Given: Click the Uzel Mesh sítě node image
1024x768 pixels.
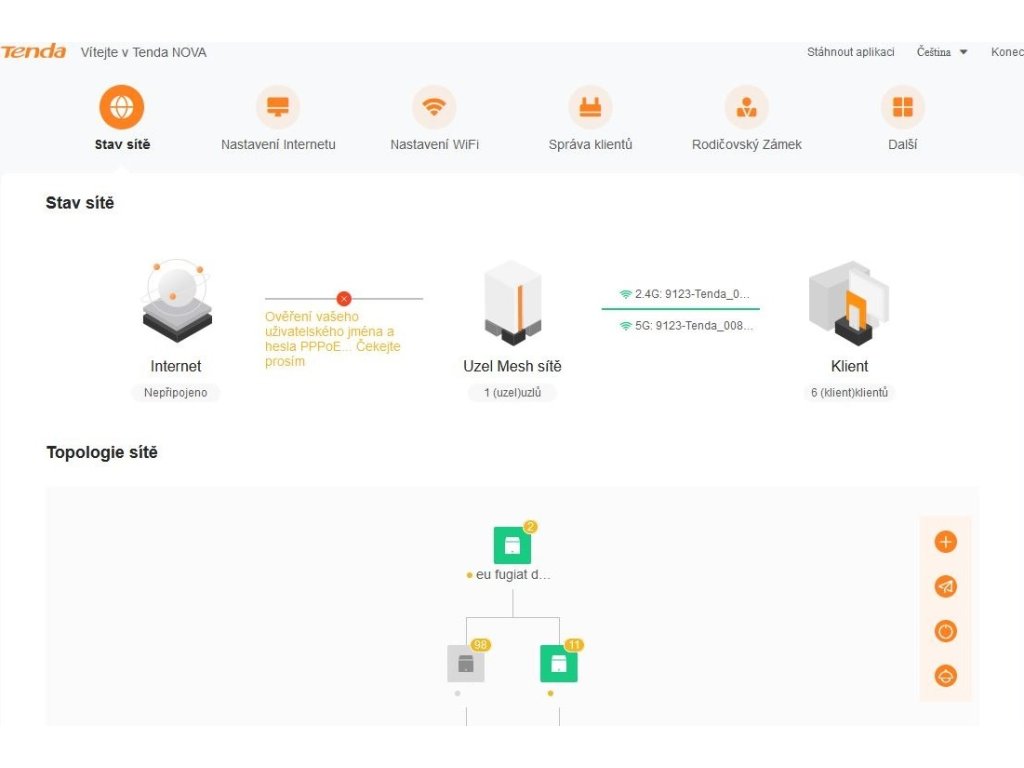Looking at the screenshot, I should 513,302.
